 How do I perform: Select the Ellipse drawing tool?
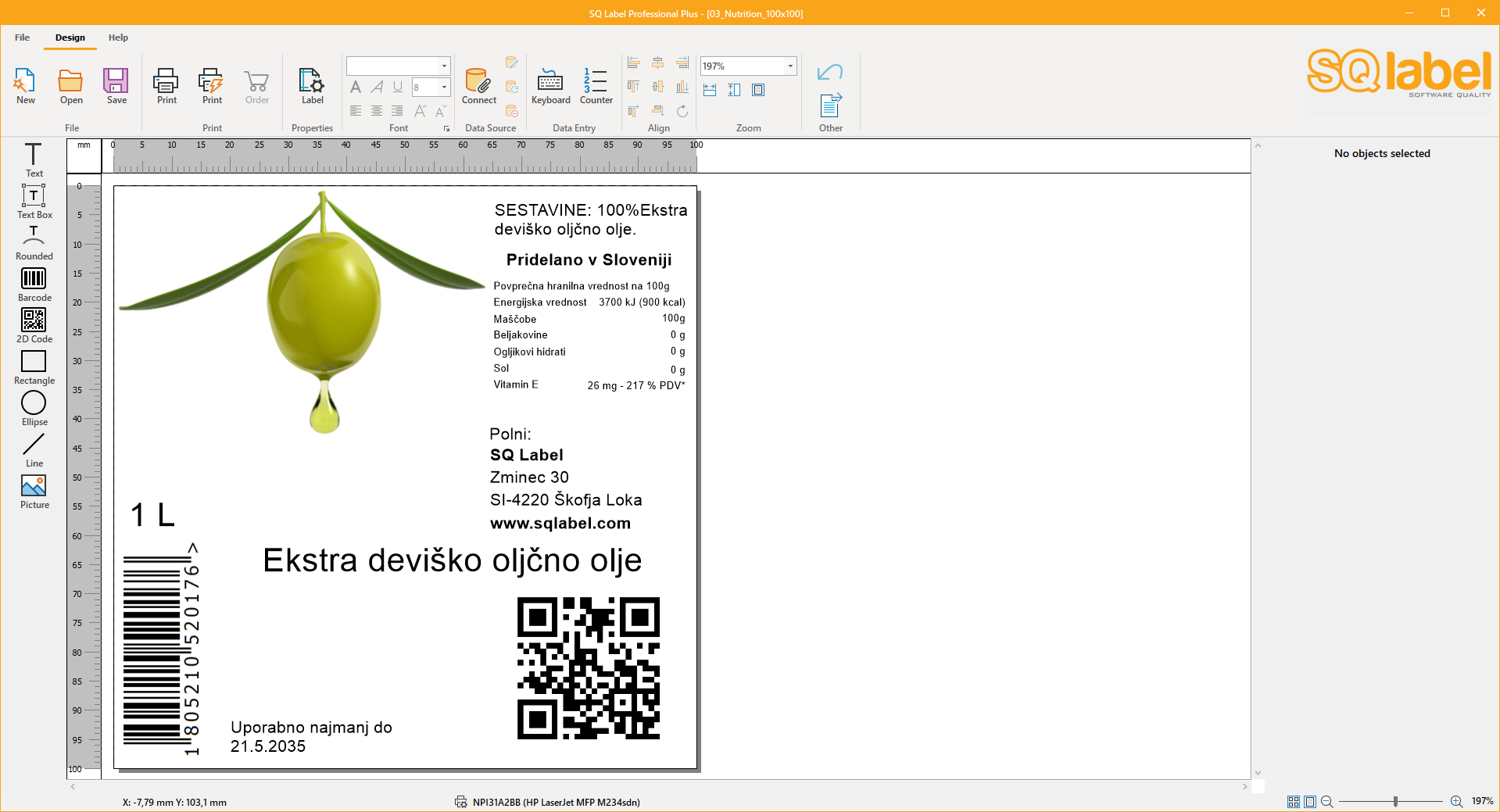tap(34, 404)
